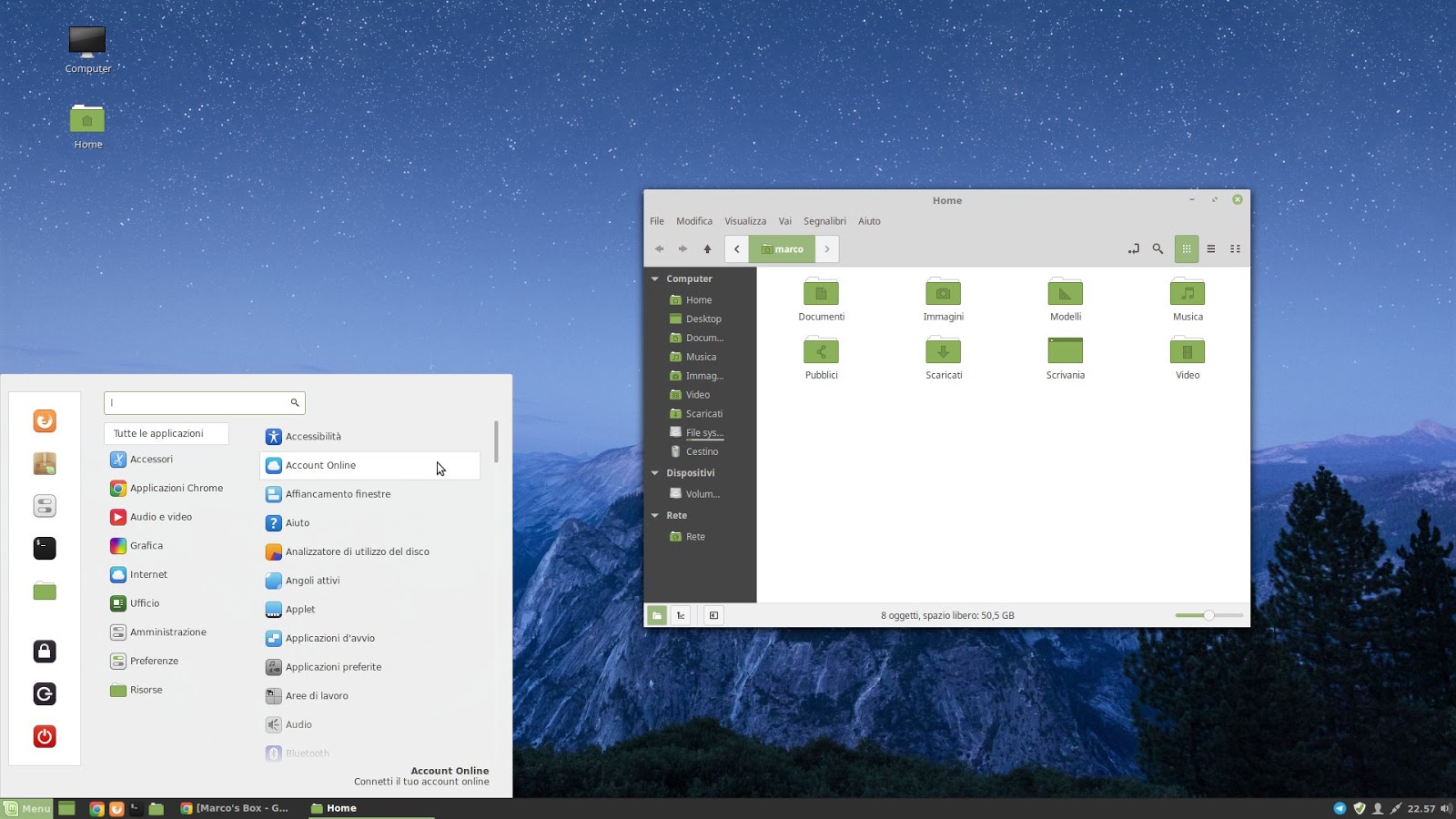
Task: Select the Computer icon on the desktop
Action: pyautogui.click(x=87, y=49)
